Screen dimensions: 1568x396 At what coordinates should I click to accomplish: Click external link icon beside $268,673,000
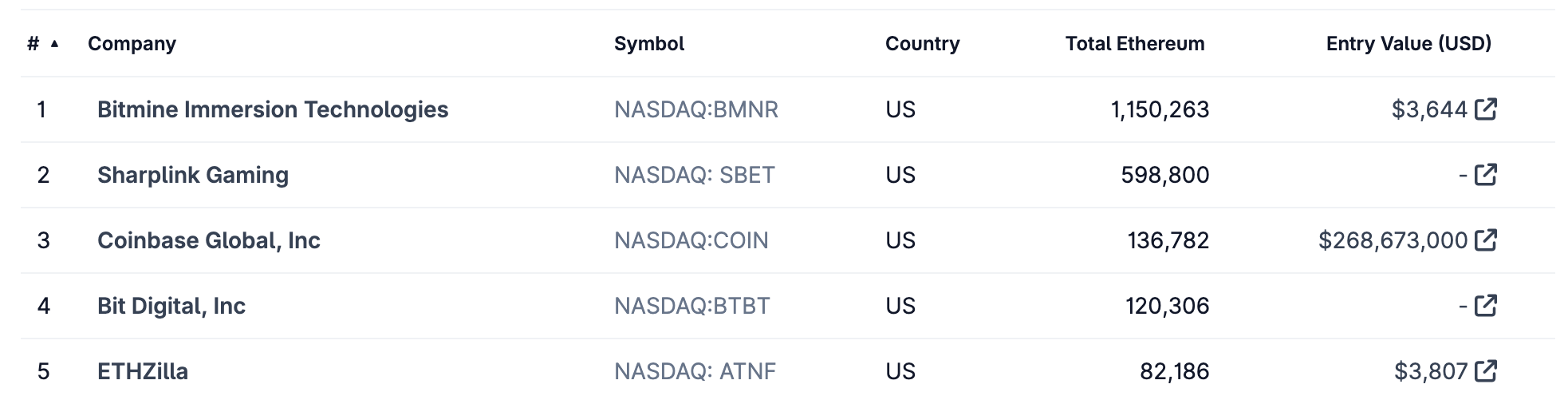click(1486, 240)
